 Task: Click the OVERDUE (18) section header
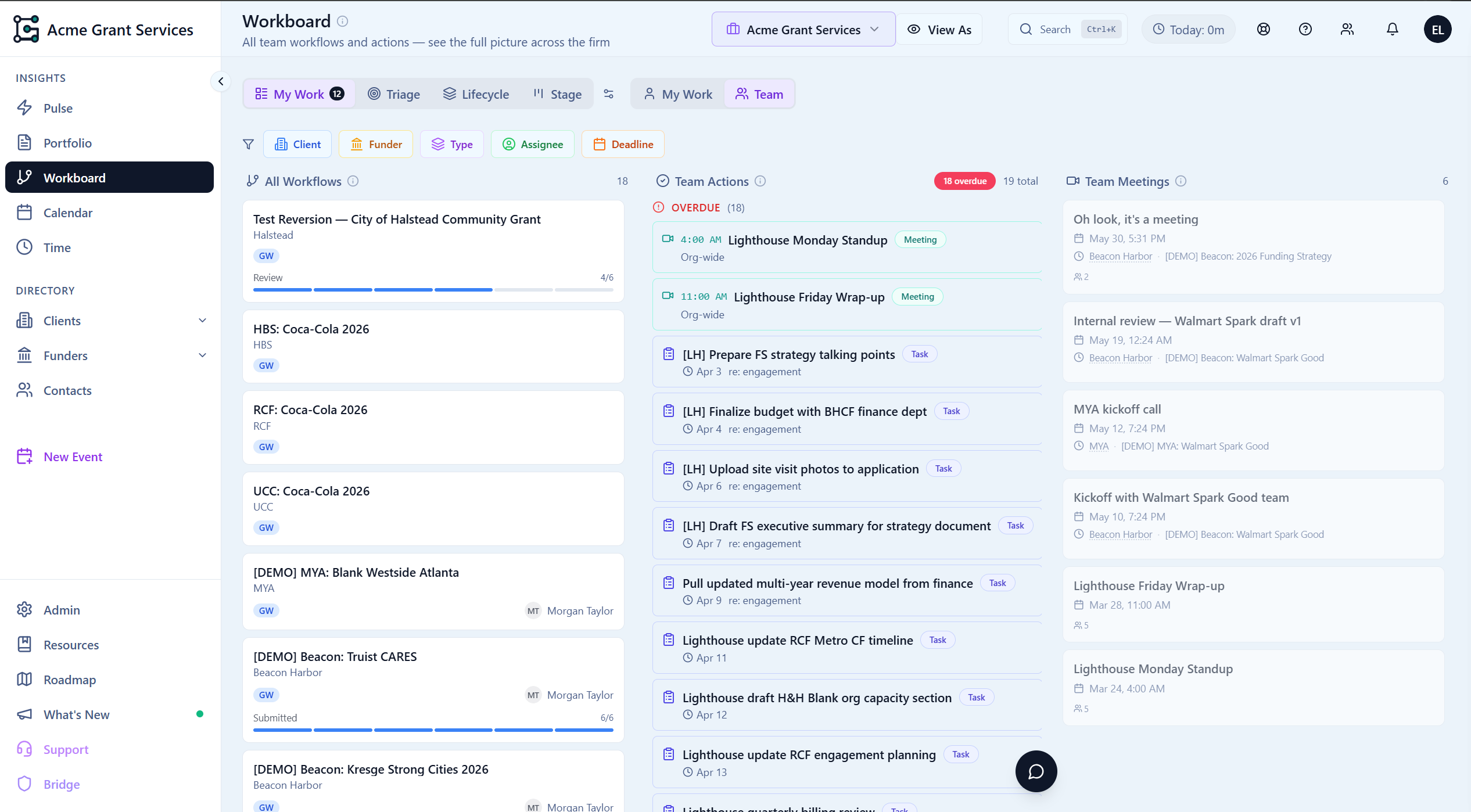tap(699, 207)
